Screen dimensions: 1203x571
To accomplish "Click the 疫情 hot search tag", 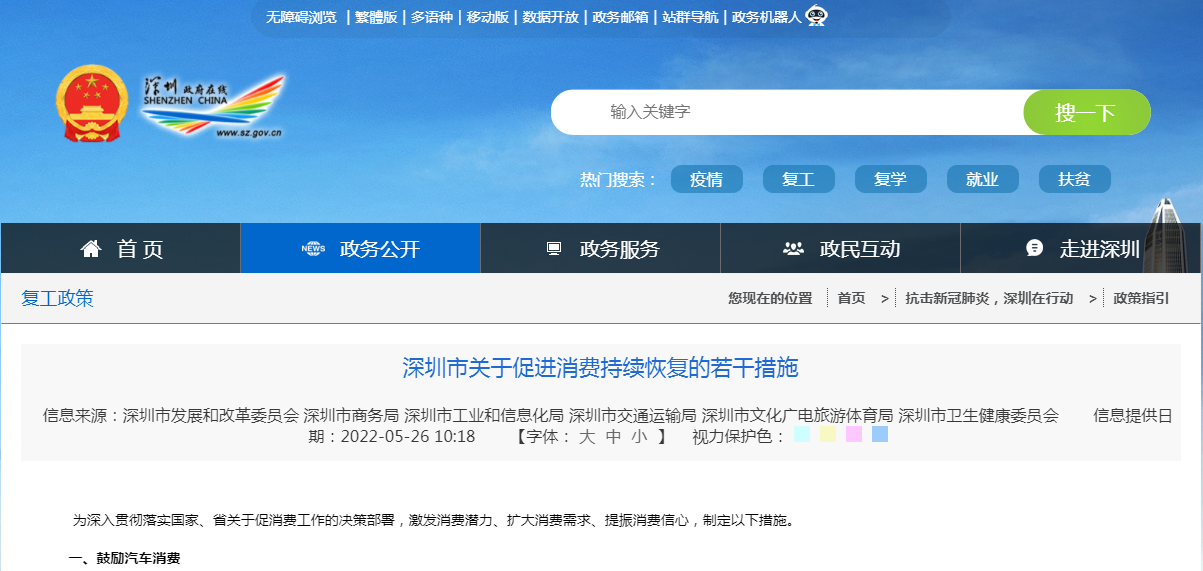I will click(x=706, y=179).
